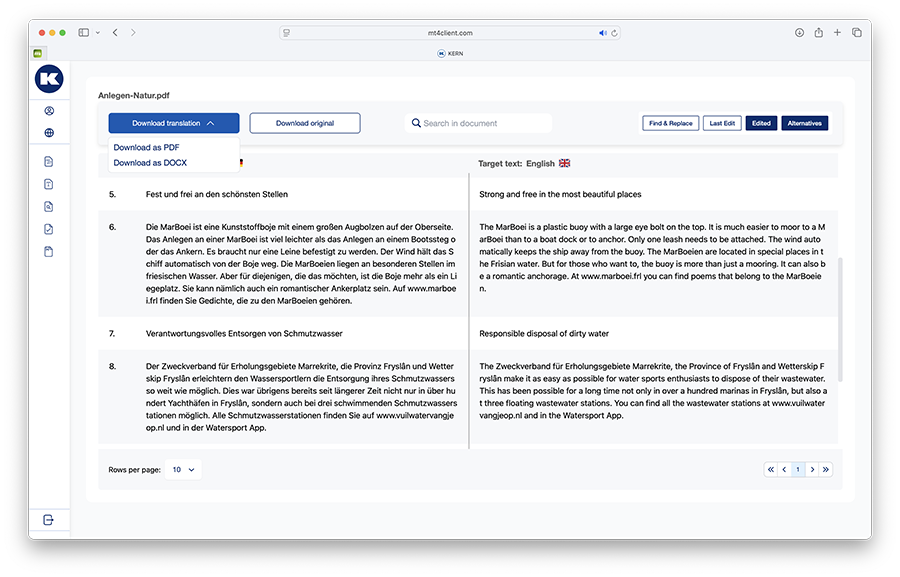Select the KERN browser tab

450,53
